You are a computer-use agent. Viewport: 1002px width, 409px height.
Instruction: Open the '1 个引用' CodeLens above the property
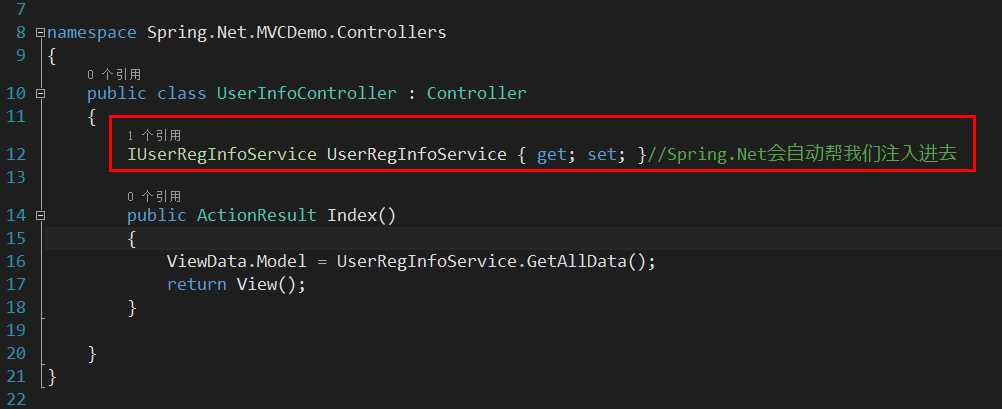(154, 135)
